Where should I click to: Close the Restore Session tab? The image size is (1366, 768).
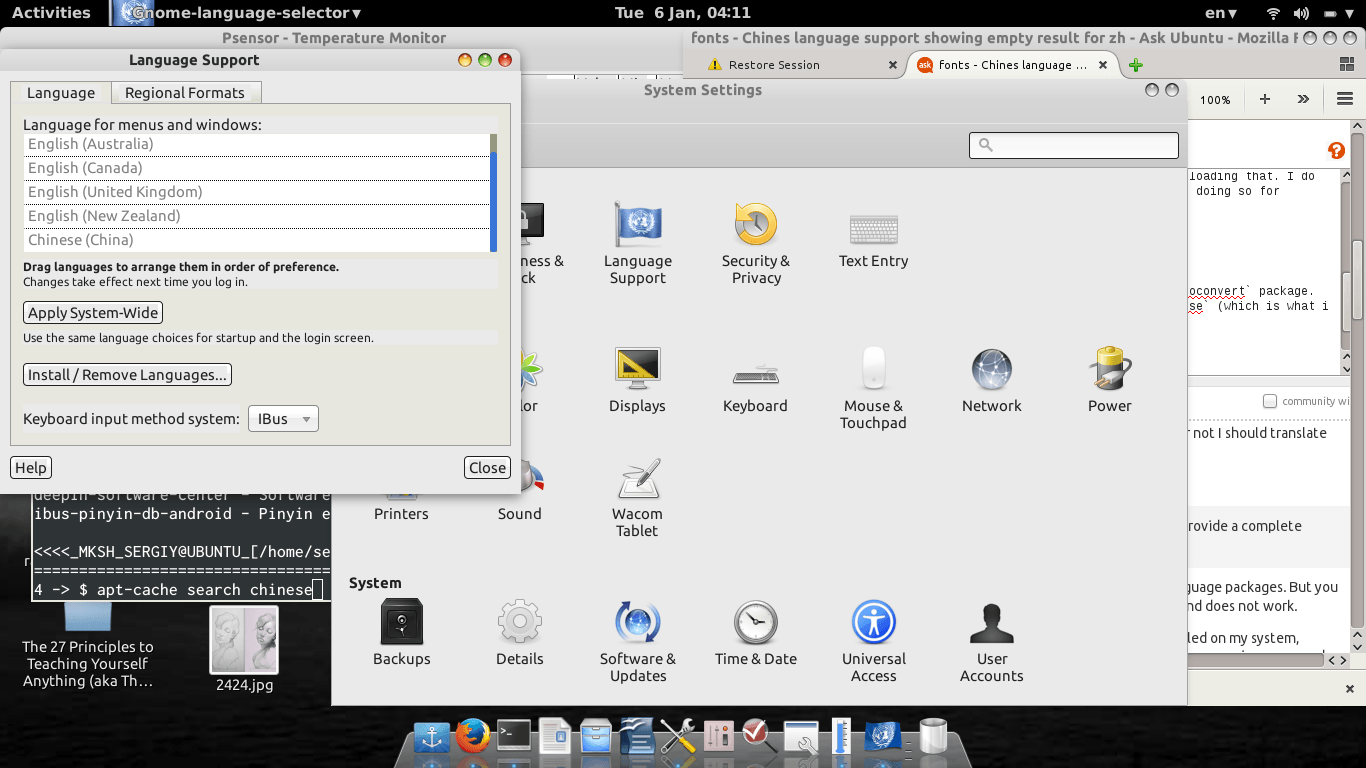[x=893, y=65]
